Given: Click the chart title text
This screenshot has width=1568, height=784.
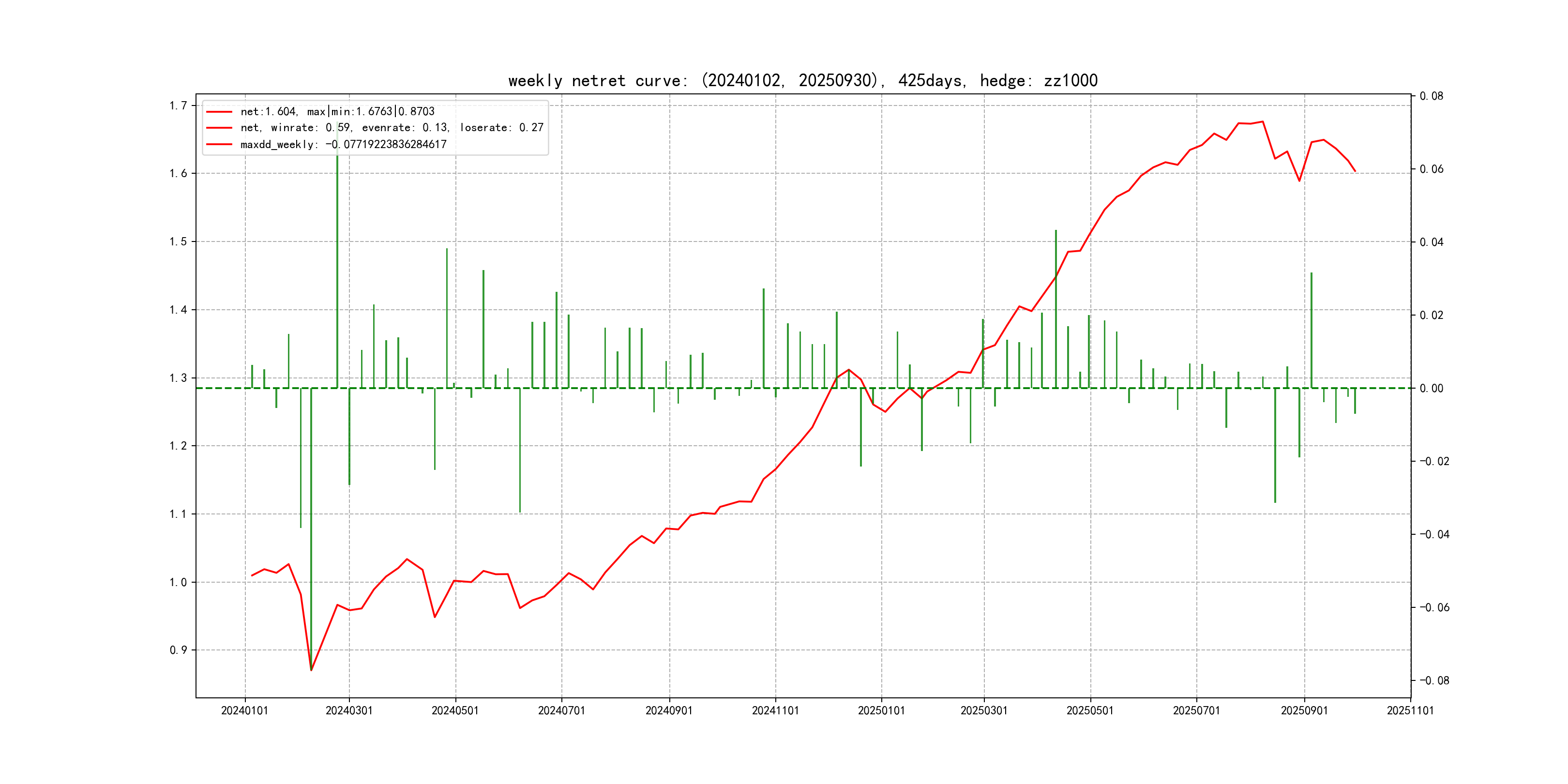Looking at the screenshot, I should [x=802, y=80].
